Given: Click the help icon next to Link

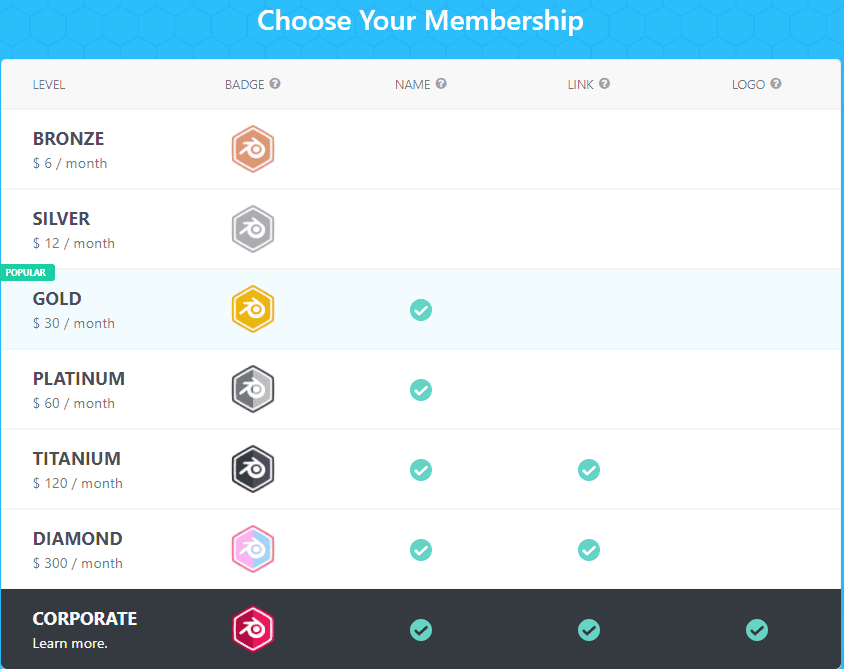Looking at the screenshot, I should coord(605,84).
